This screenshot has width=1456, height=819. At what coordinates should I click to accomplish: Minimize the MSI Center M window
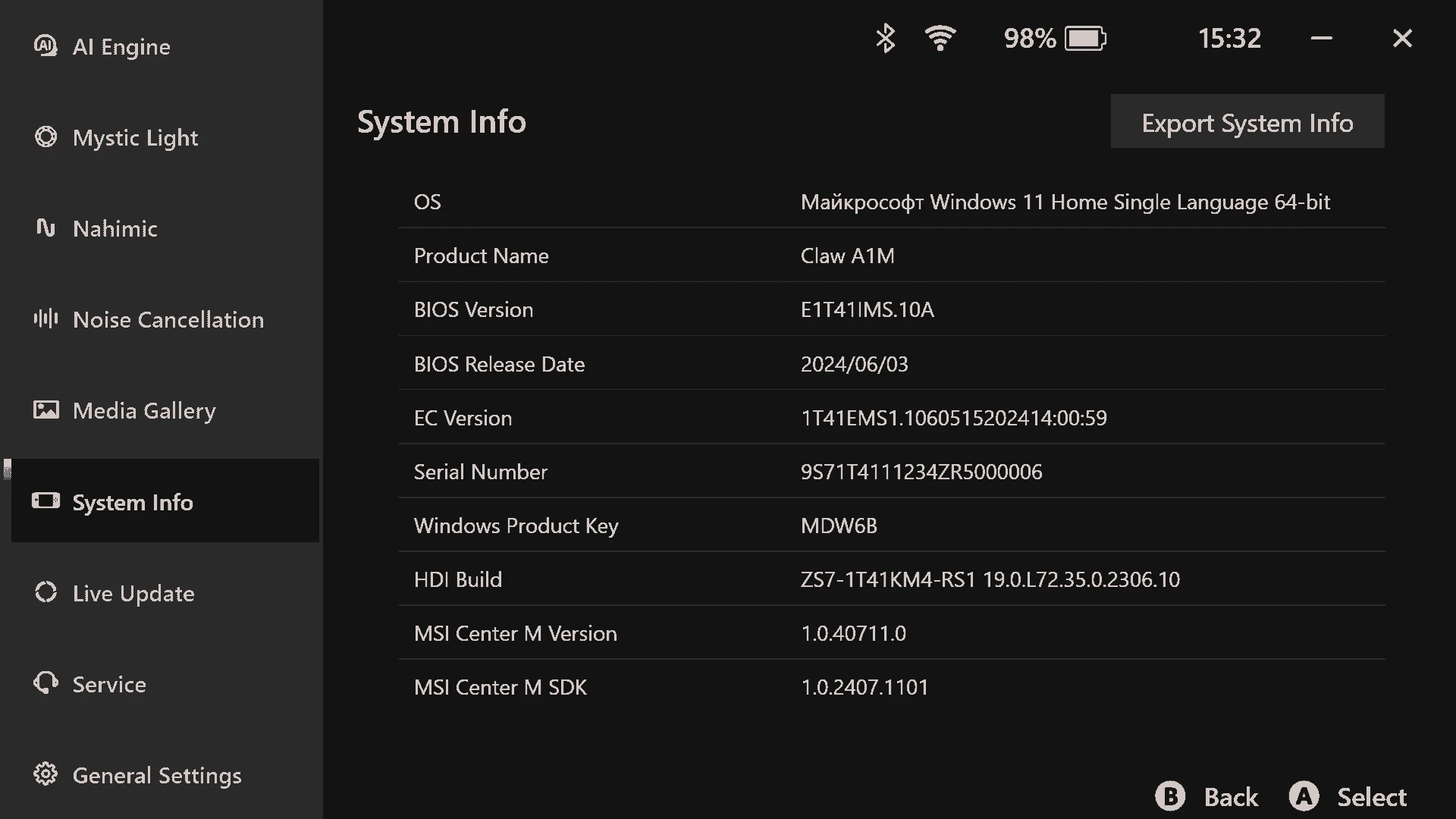(x=1322, y=38)
